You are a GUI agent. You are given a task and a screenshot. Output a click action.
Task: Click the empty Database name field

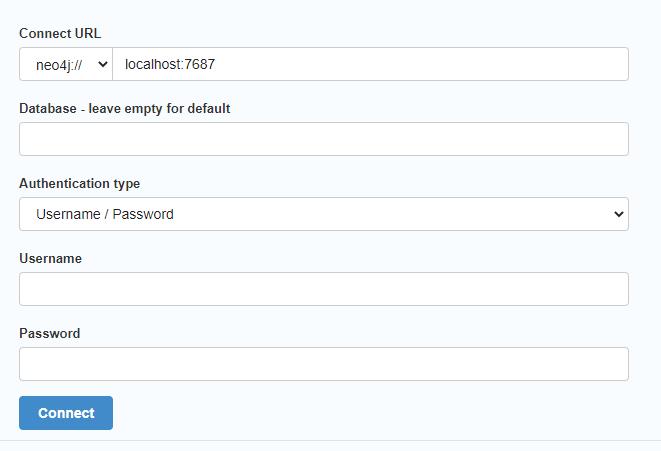(324, 139)
